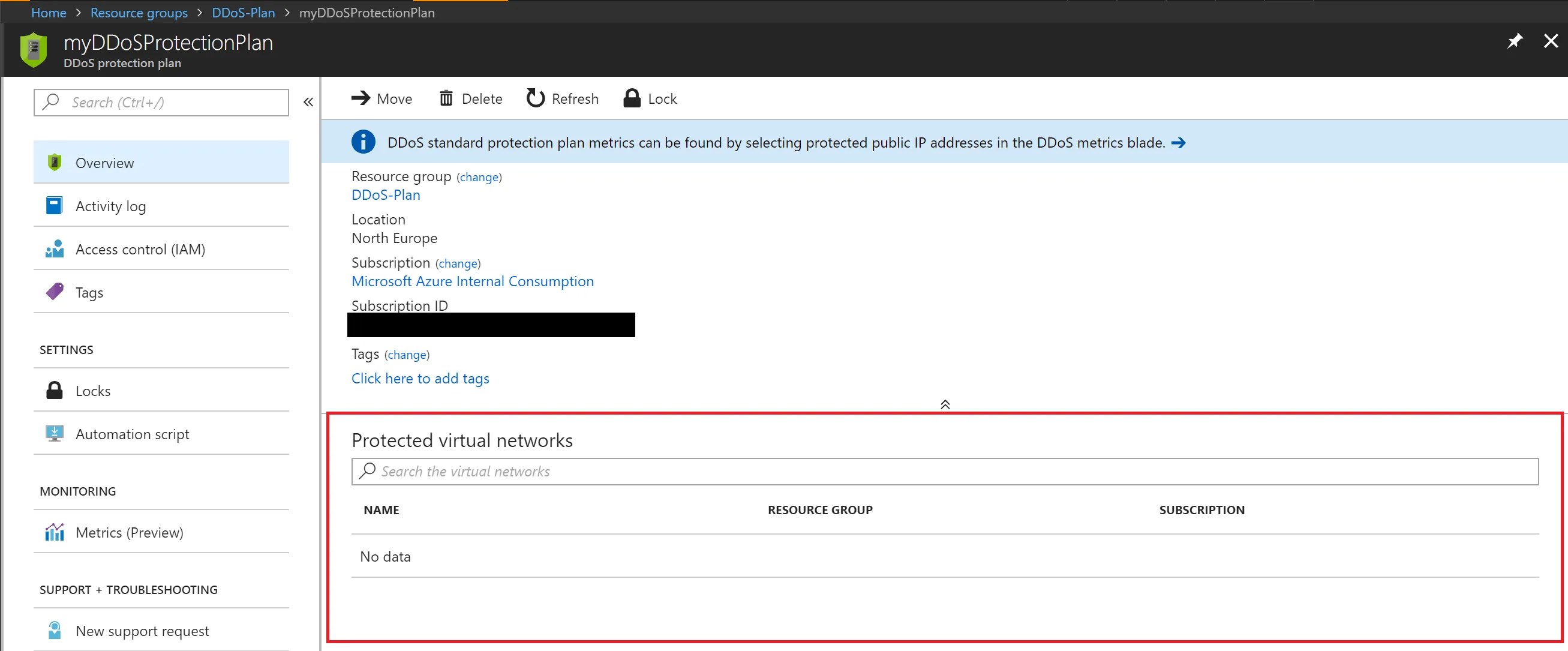Pin the blade to dashboard
Image resolution: width=1568 pixels, height=651 pixels.
[x=1515, y=41]
